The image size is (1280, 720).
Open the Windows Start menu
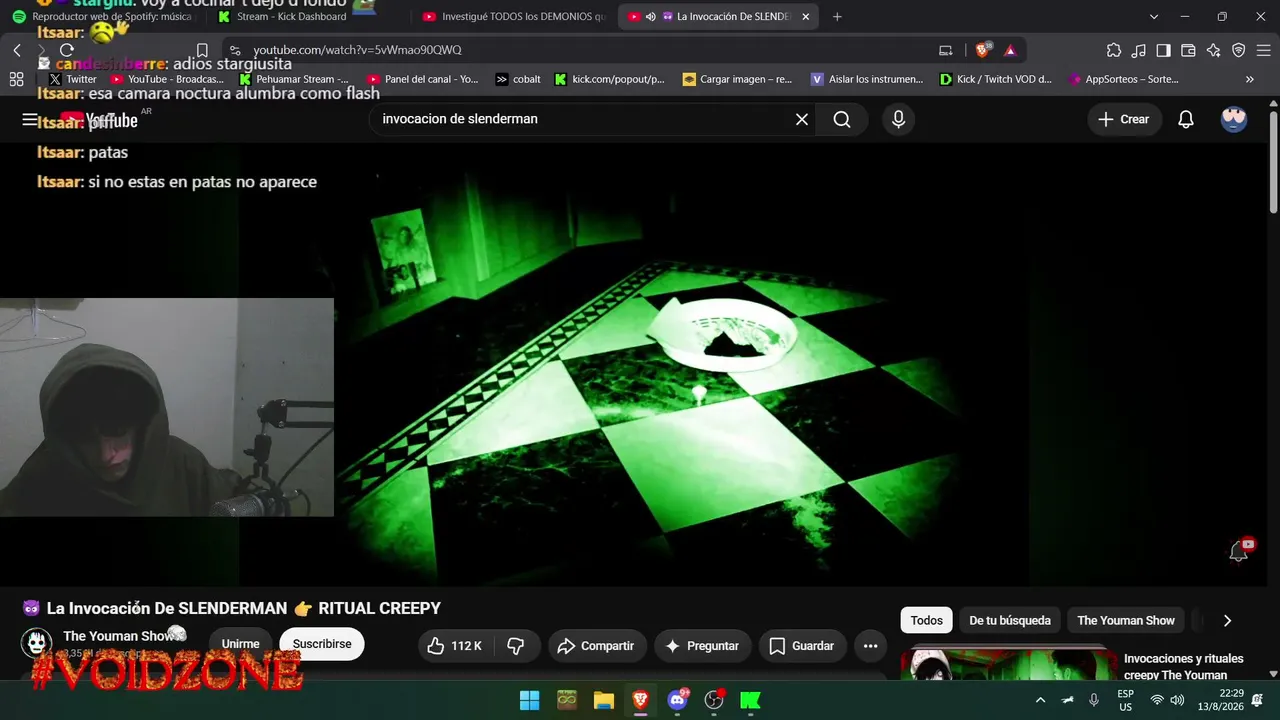pos(530,700)
